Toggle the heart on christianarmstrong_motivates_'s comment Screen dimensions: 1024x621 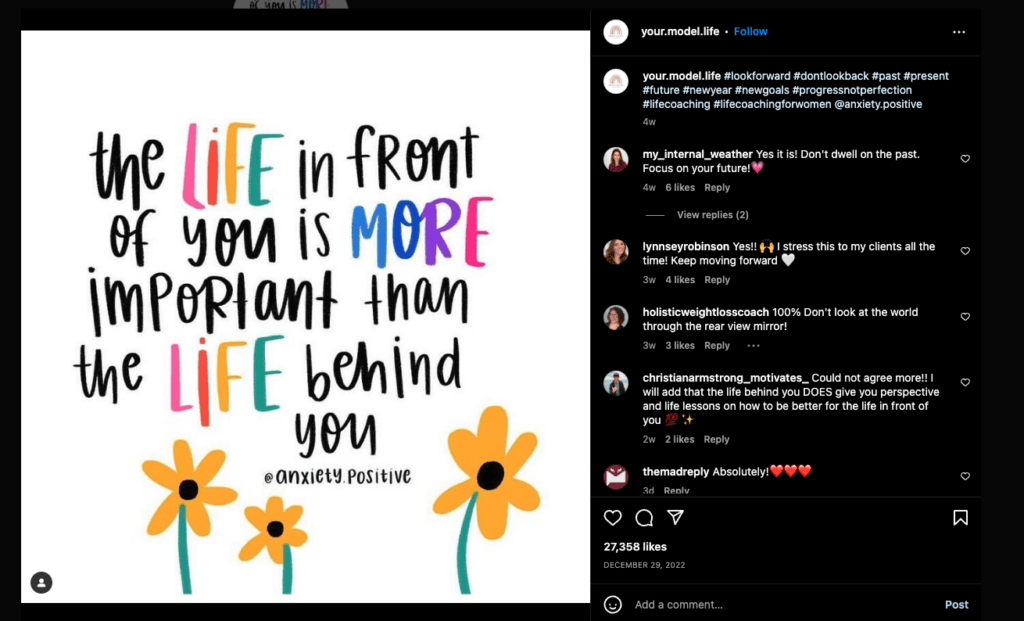pos(965,382)
